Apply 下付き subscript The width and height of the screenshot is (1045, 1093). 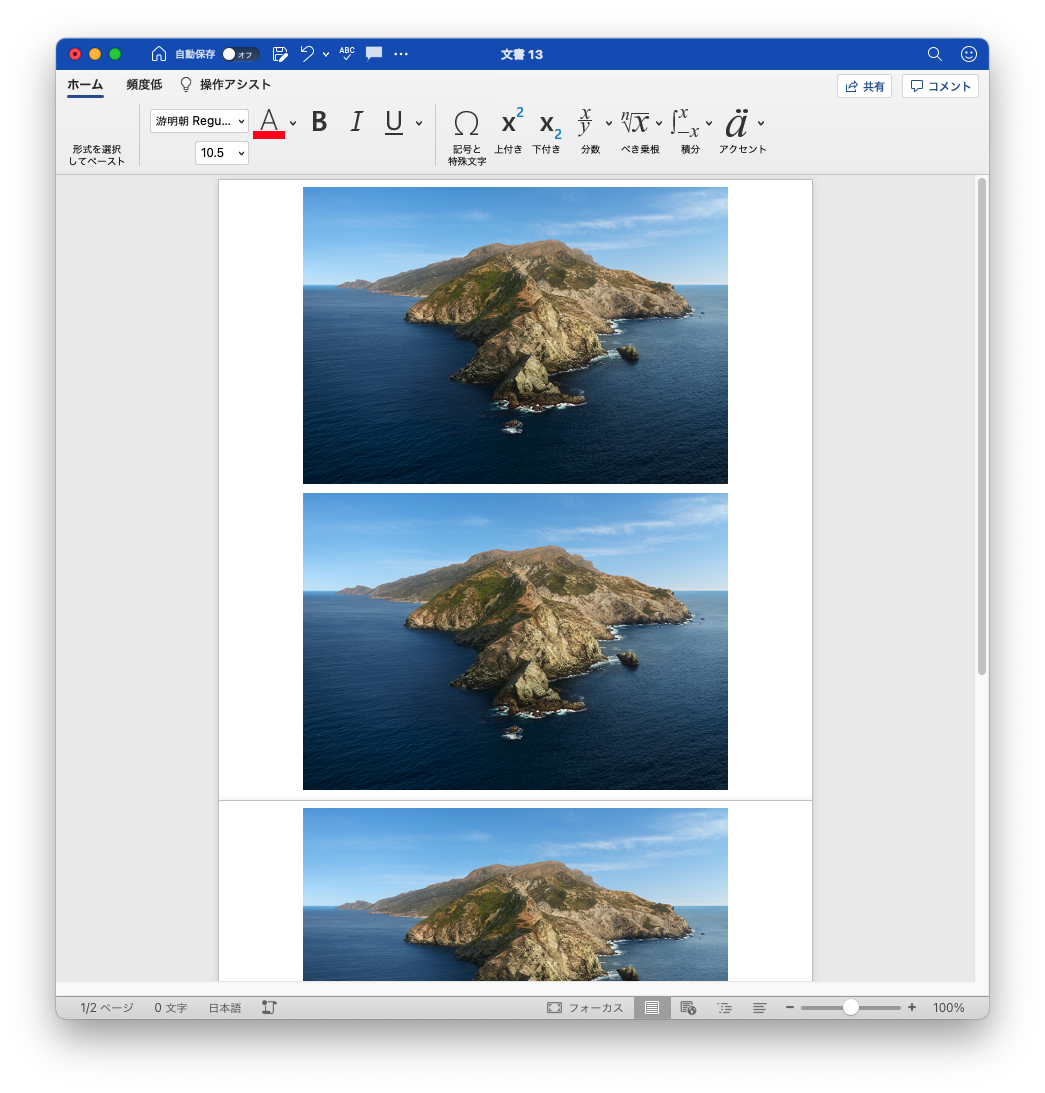click(547, 131)
